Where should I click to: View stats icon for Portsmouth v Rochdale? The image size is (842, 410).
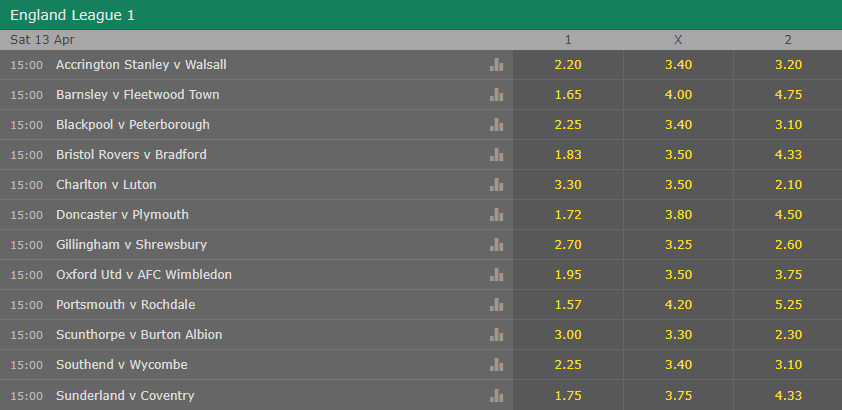(497, 305)
